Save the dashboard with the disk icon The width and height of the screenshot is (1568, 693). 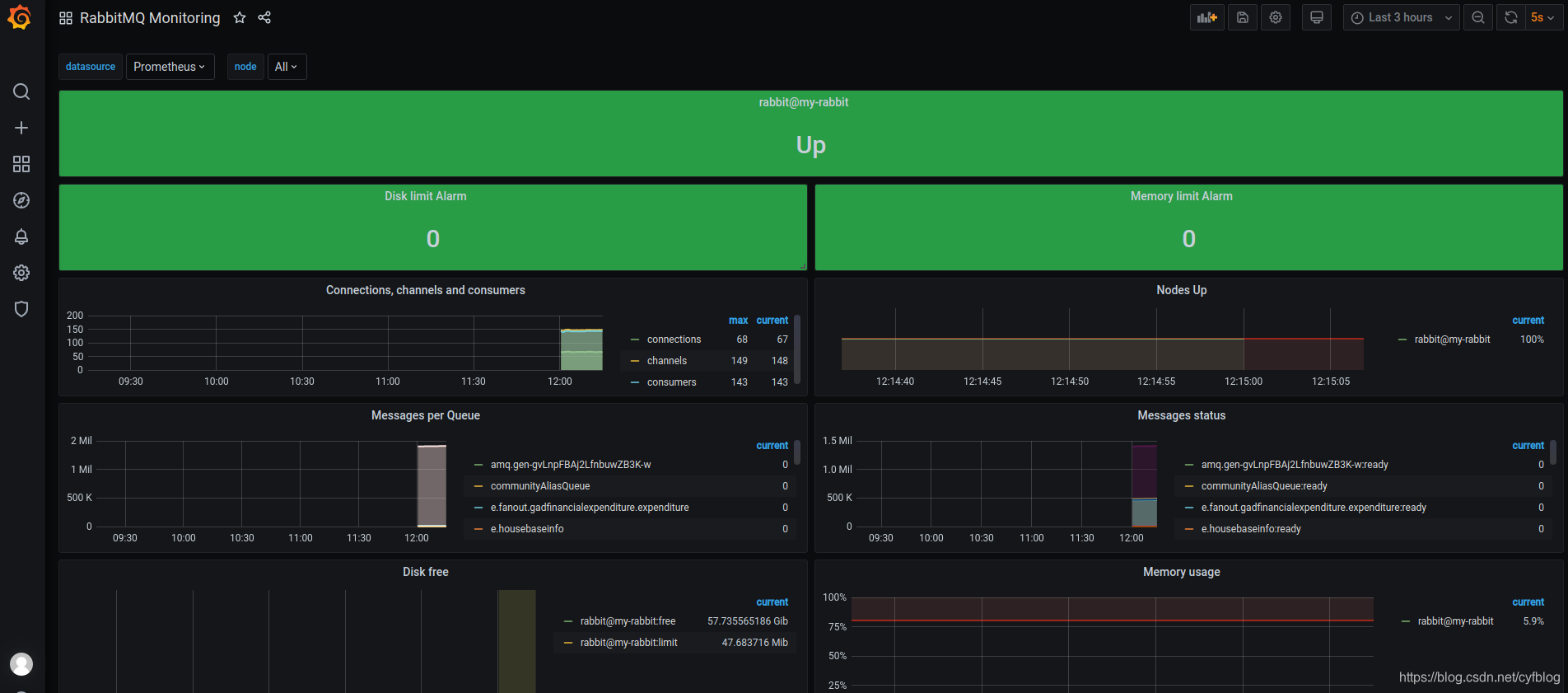pos(1243,17)
